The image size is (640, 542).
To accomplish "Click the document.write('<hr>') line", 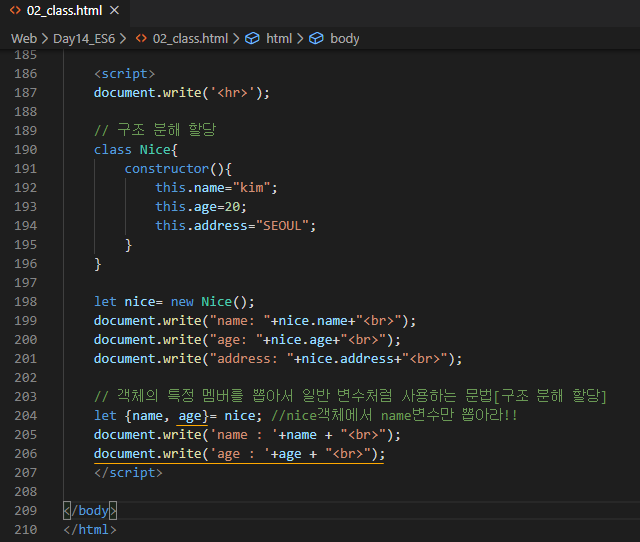I will point(182,93).
